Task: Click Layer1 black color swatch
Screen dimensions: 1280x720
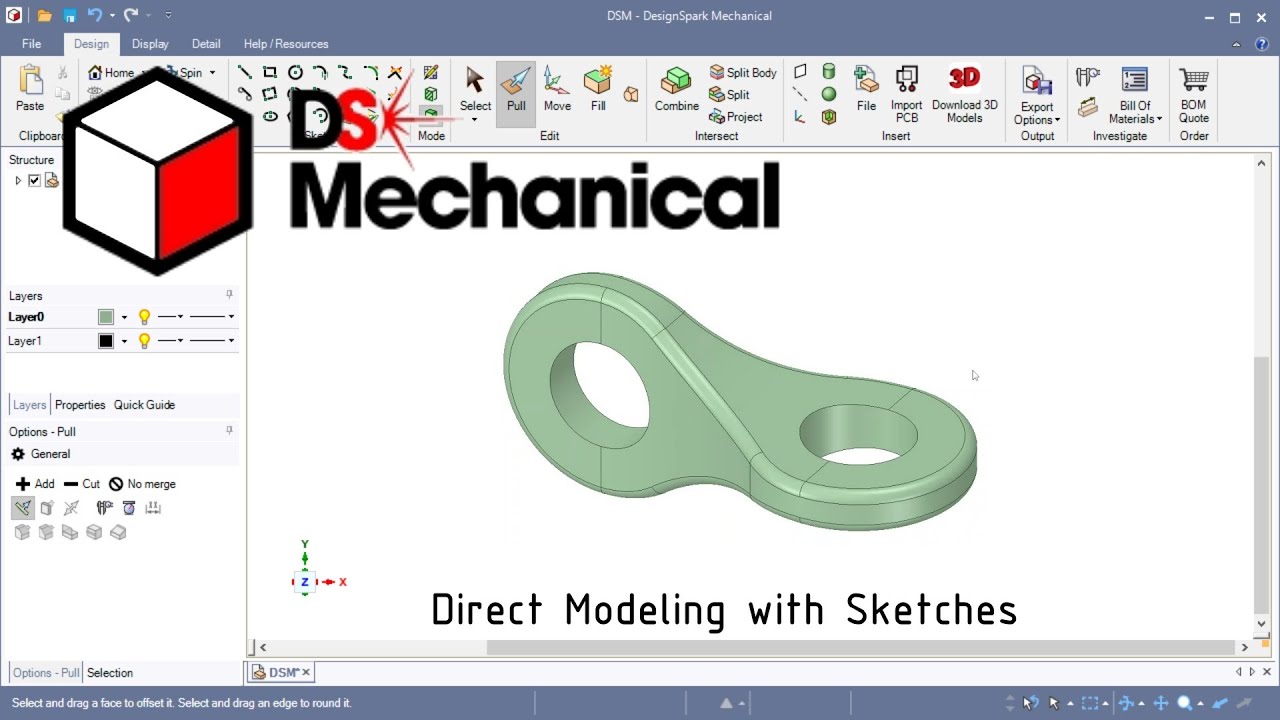Action: [106, 341]
